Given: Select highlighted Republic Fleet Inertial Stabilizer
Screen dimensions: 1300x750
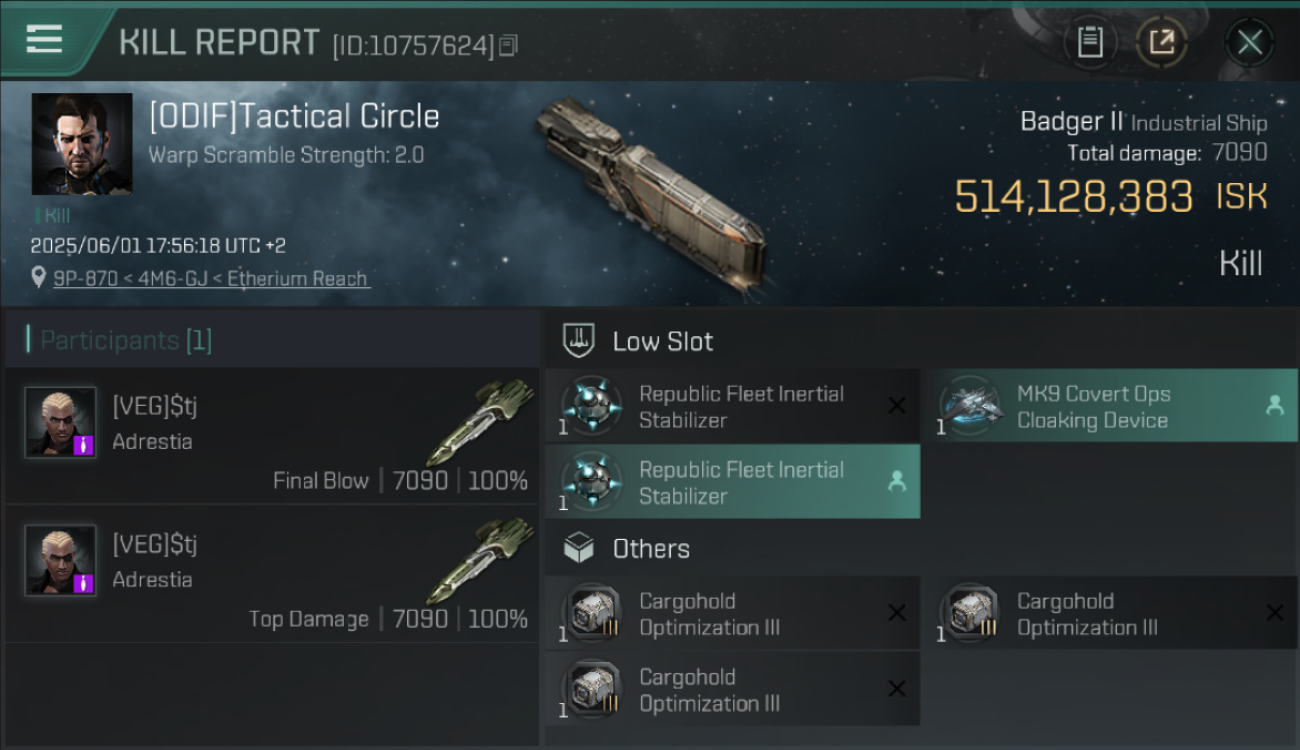Looking at the screenshot, I should coord(732,482).
